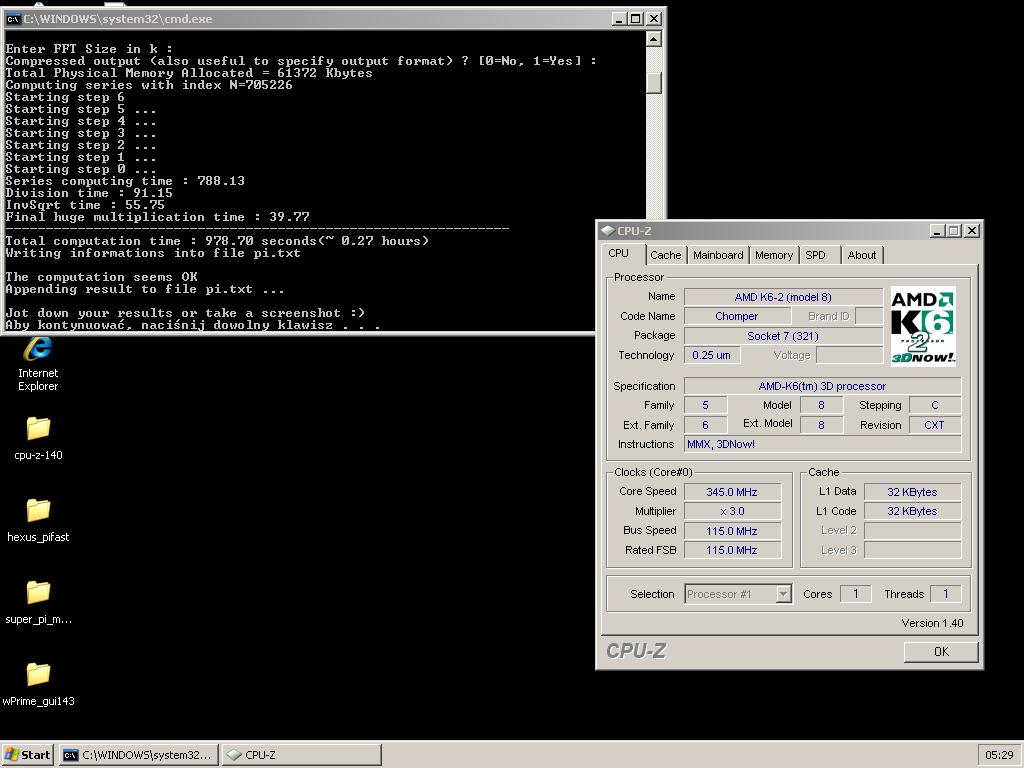Open the About tab in CPU-Z
This screenshot has width=1024, height=768.
pyautogui.click(x=861, y=255)
